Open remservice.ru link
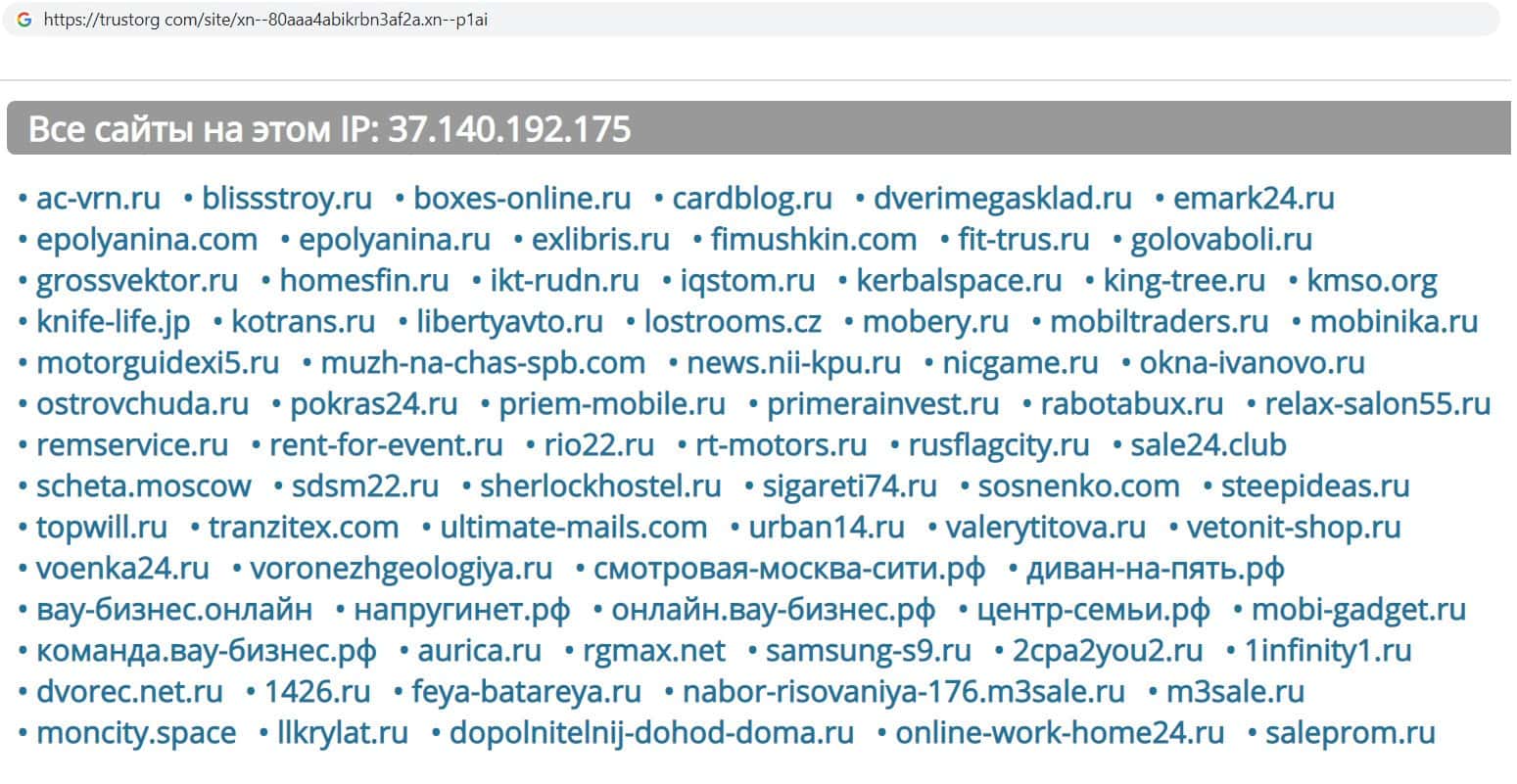The image size is (1517, 784). pos(132,445)
